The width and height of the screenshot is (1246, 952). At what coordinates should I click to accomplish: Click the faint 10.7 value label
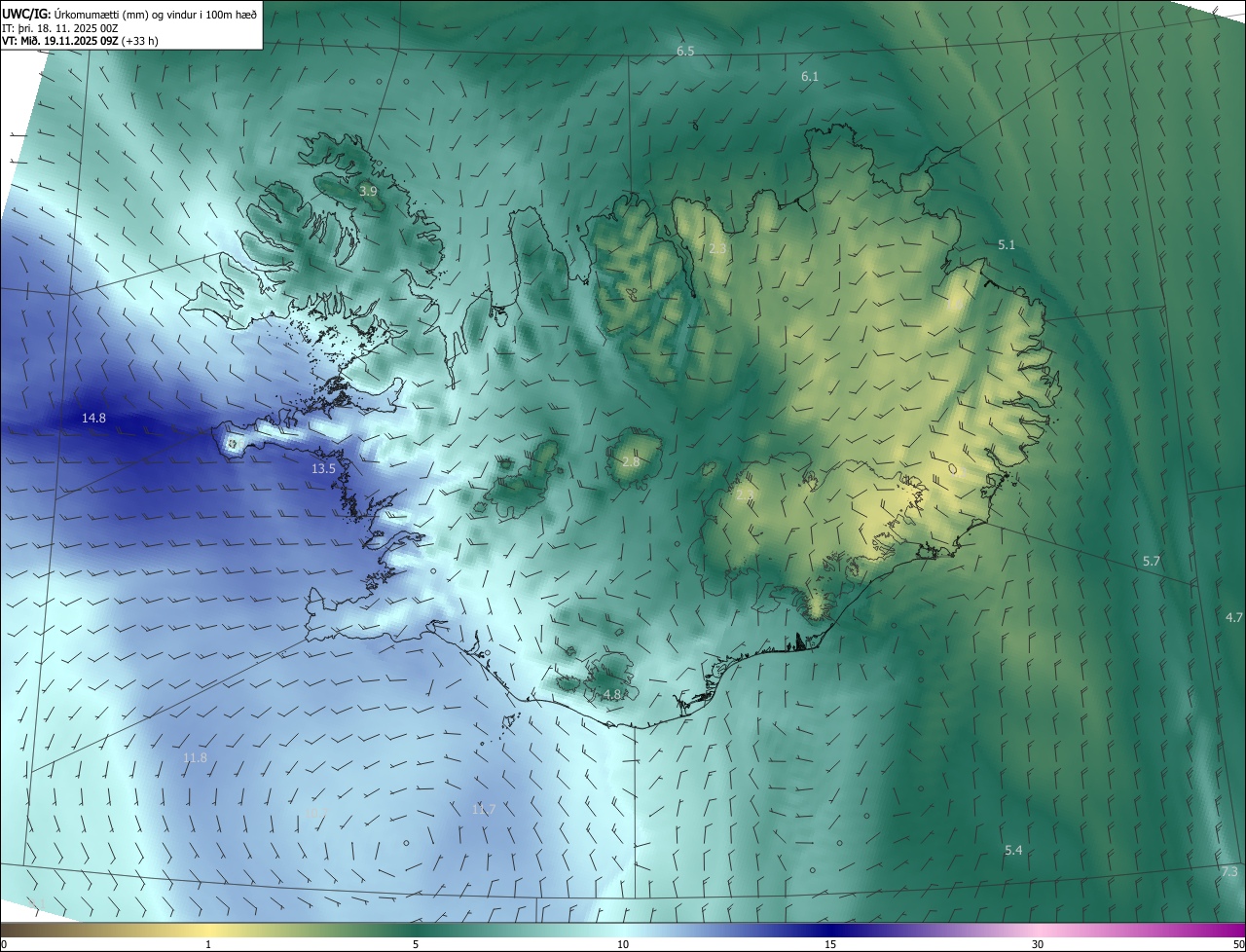[x=318, y=812]
